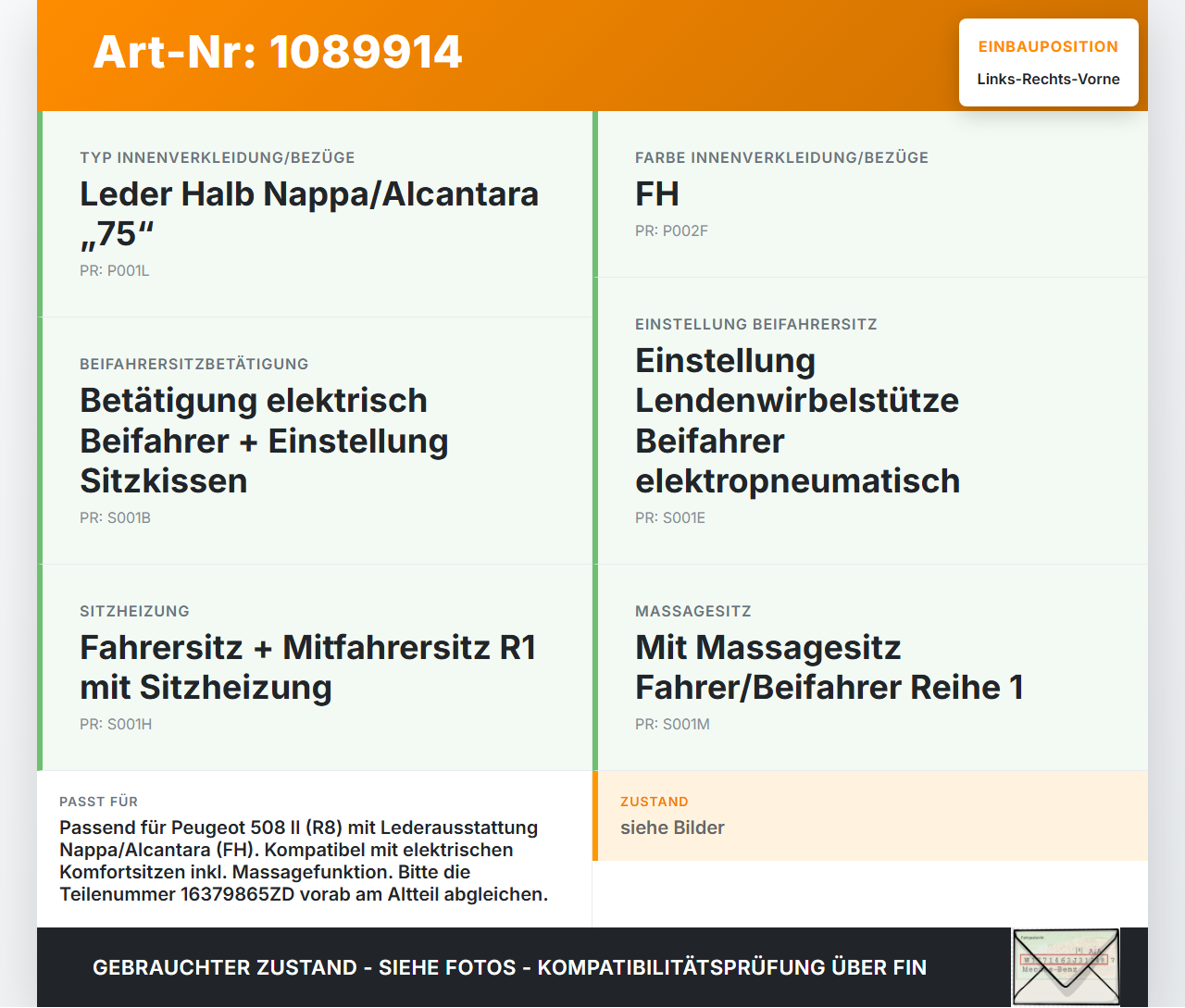
Task: Select the orange "ZUSTAND" label
Action: click(655, 802)
